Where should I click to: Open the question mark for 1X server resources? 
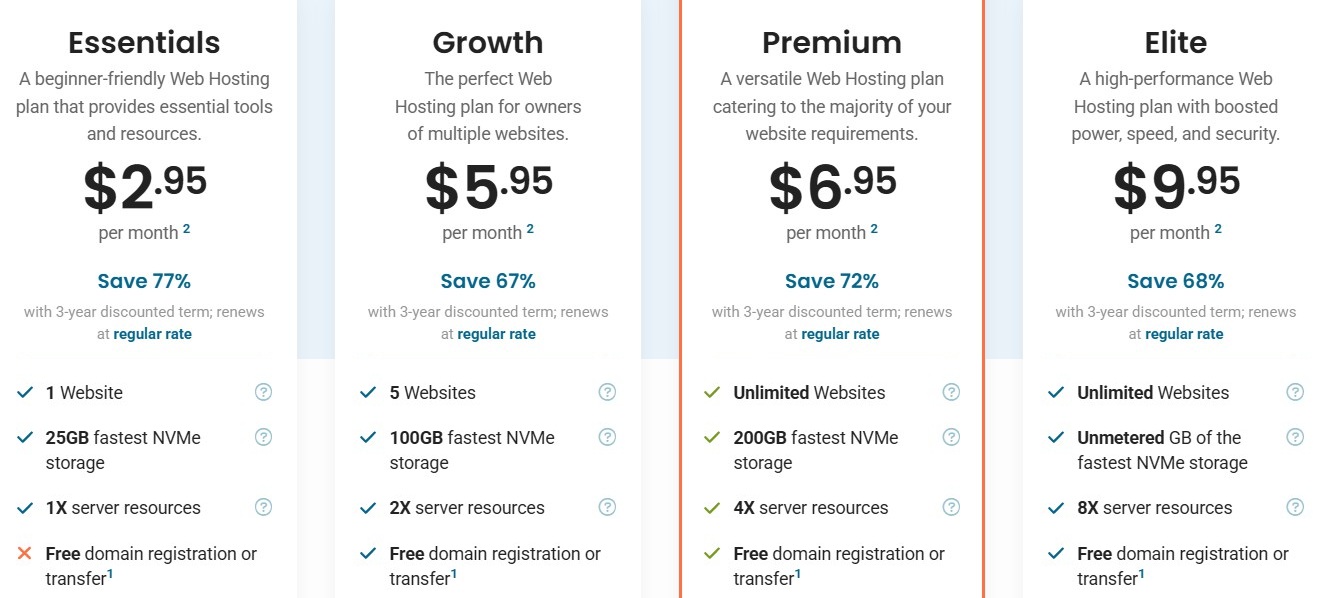[x=263, y=507]
